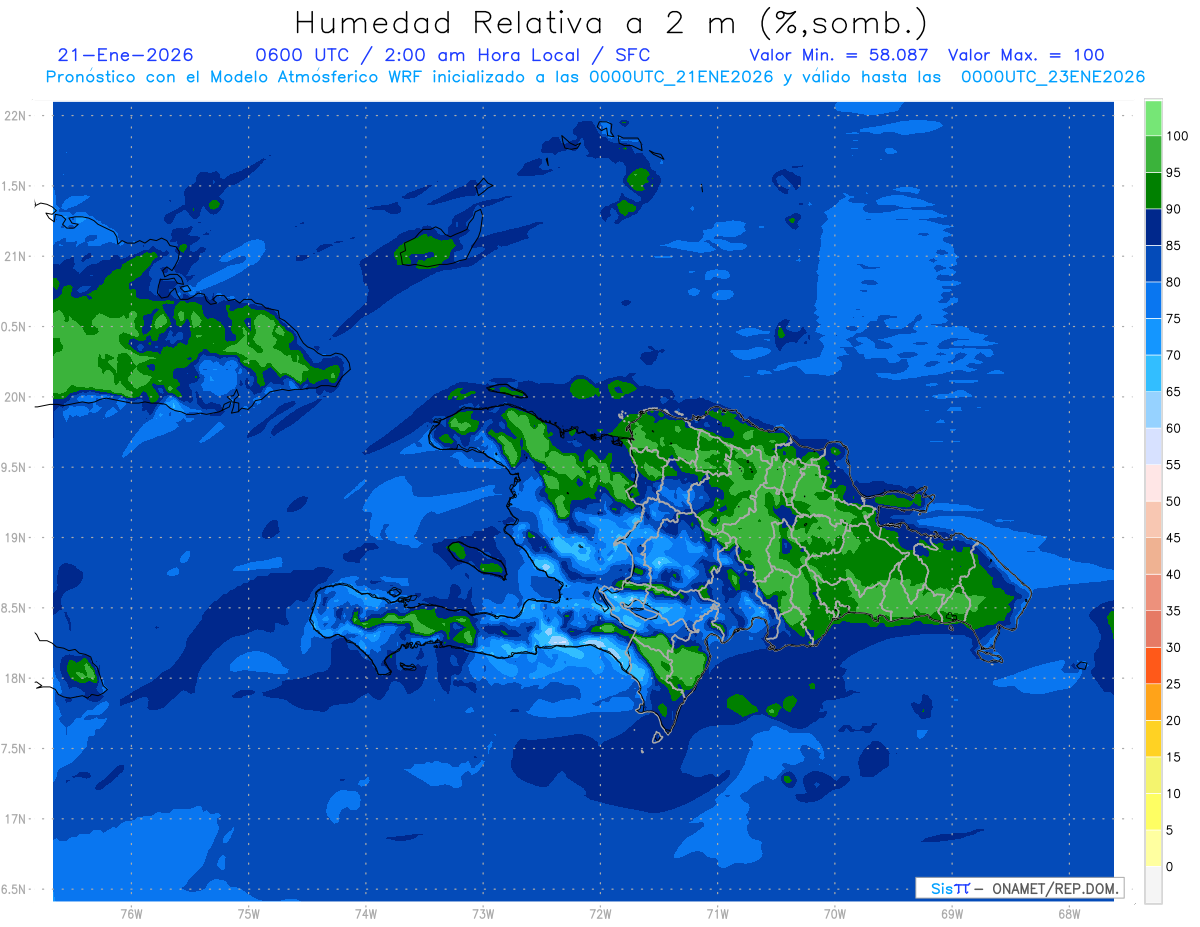
Task: Select the legend value "50"
Action: [x=1174, y=501]
